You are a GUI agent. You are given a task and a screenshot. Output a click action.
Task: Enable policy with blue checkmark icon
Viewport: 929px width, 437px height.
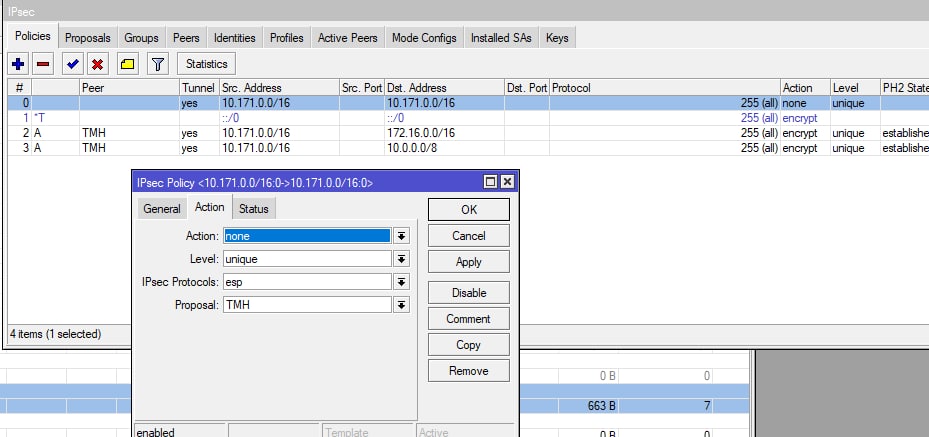pyautogui.click(x=72, y=64)
